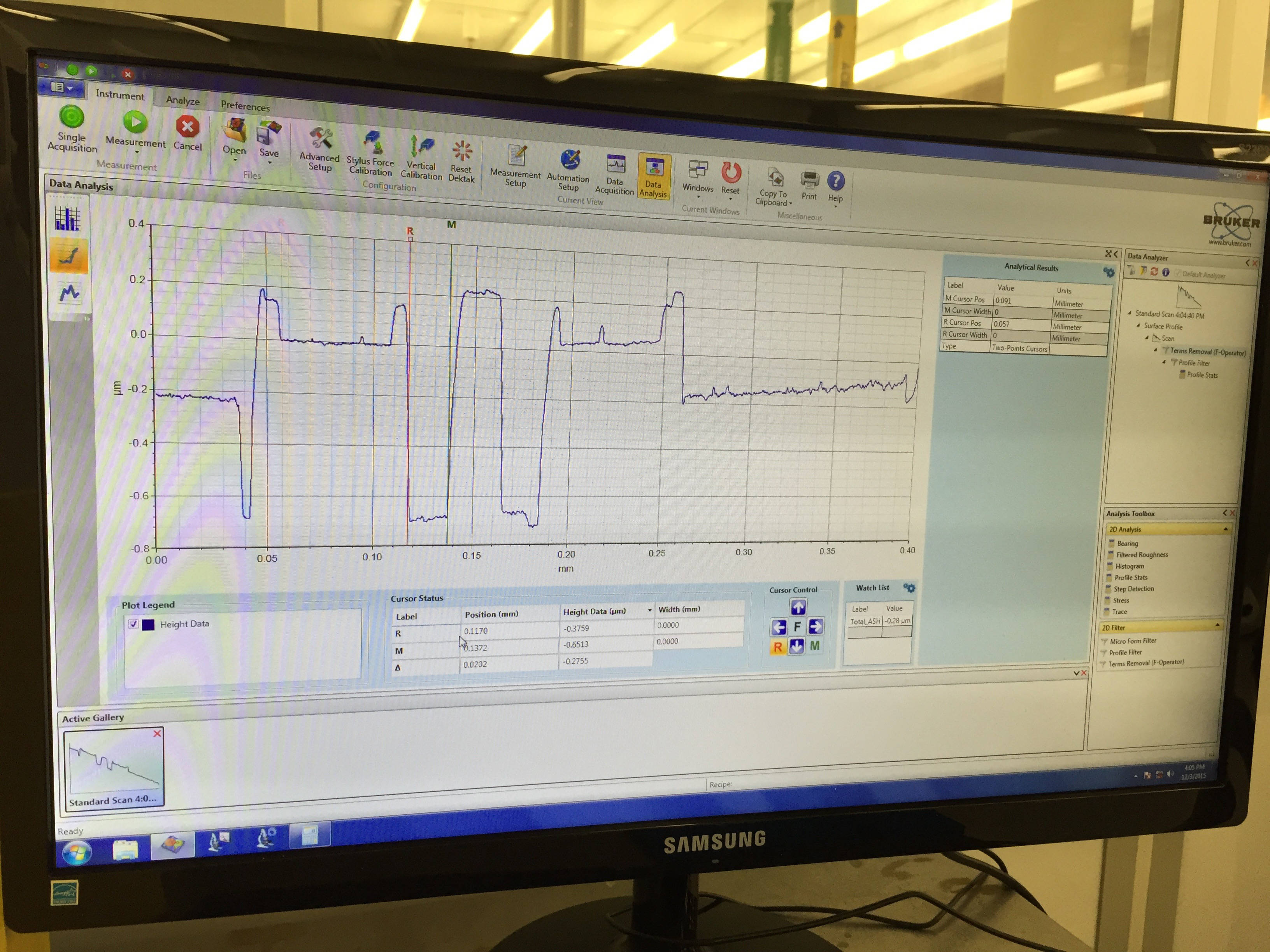Click the F button in Cursor Control
Screen dimensions: 1270x952
pos(797,626)
